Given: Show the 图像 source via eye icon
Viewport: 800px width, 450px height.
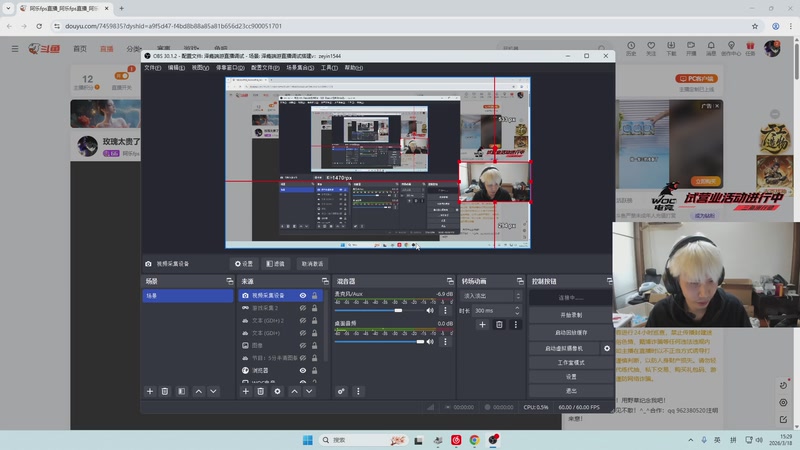Looking at the screenshot, I should click(x=303, y=345).
